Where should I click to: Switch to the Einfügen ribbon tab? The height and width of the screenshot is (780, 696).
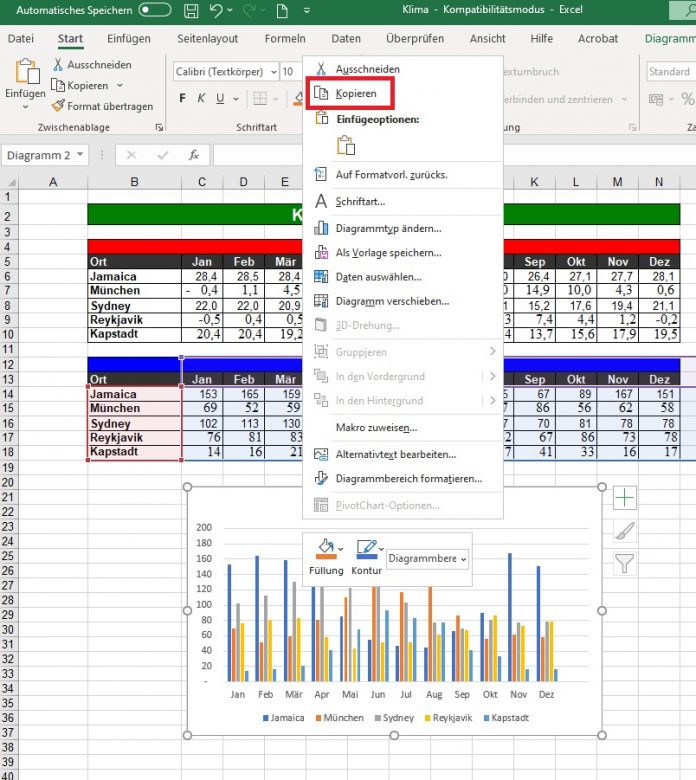pos(128,38)
